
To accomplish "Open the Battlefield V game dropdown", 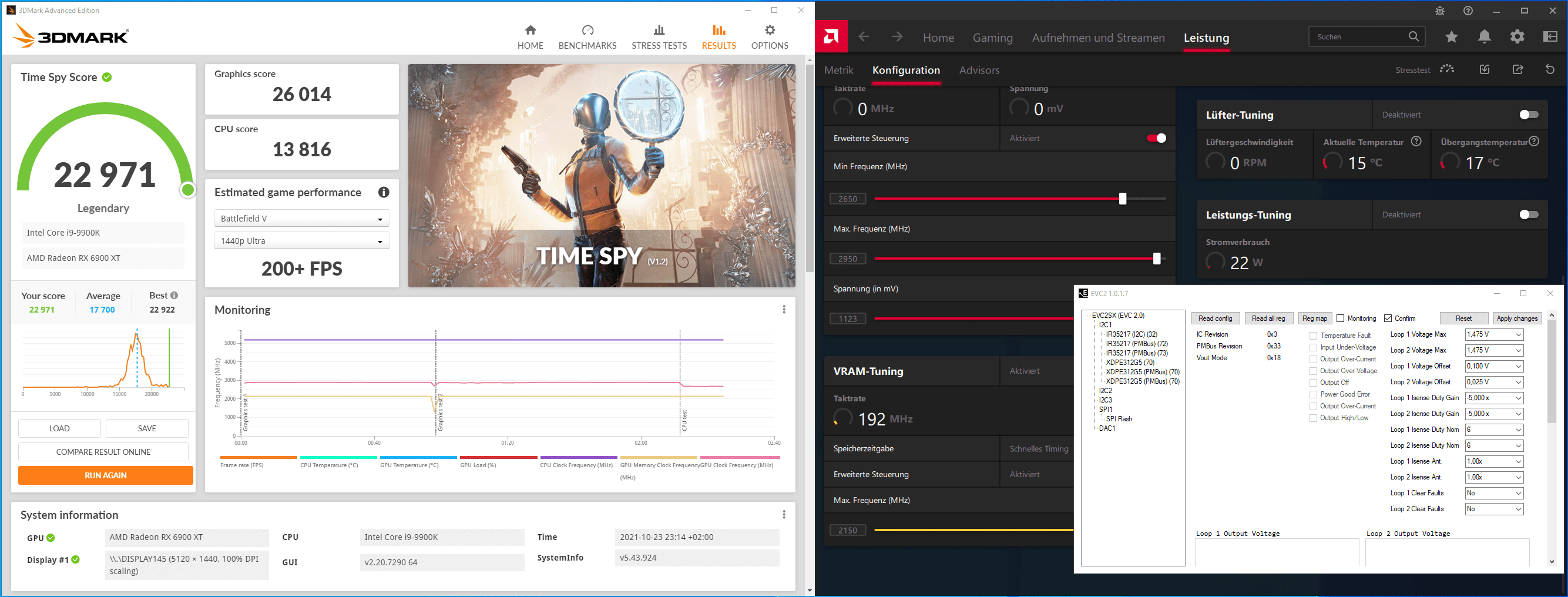I will 301,219.
